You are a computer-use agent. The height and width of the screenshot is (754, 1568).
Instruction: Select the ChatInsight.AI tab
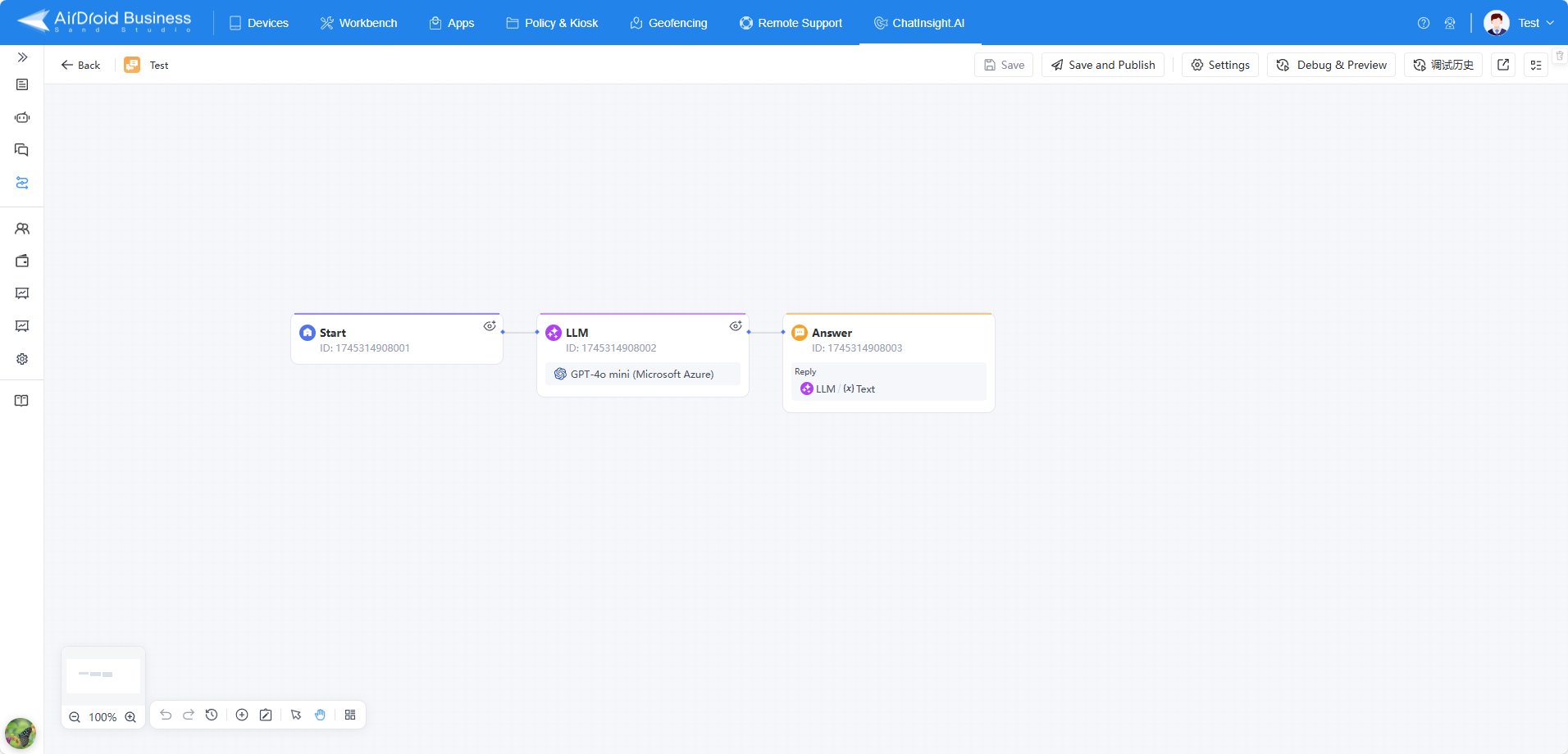point(919,23)
